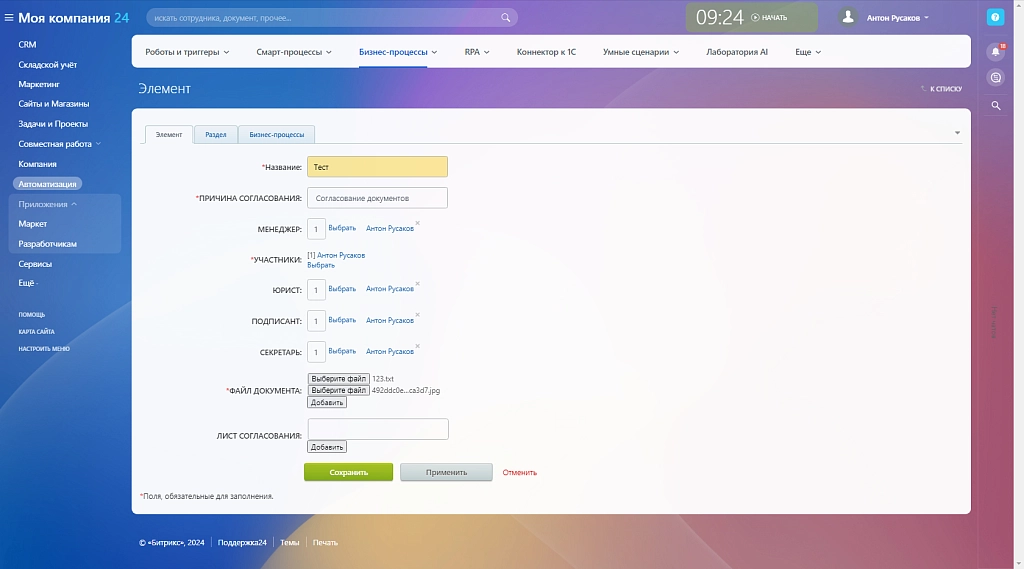Viewport: 1024px width, 569px height.
Task: Open the hamburger menu next to the company name
Action: pos(8,18)
